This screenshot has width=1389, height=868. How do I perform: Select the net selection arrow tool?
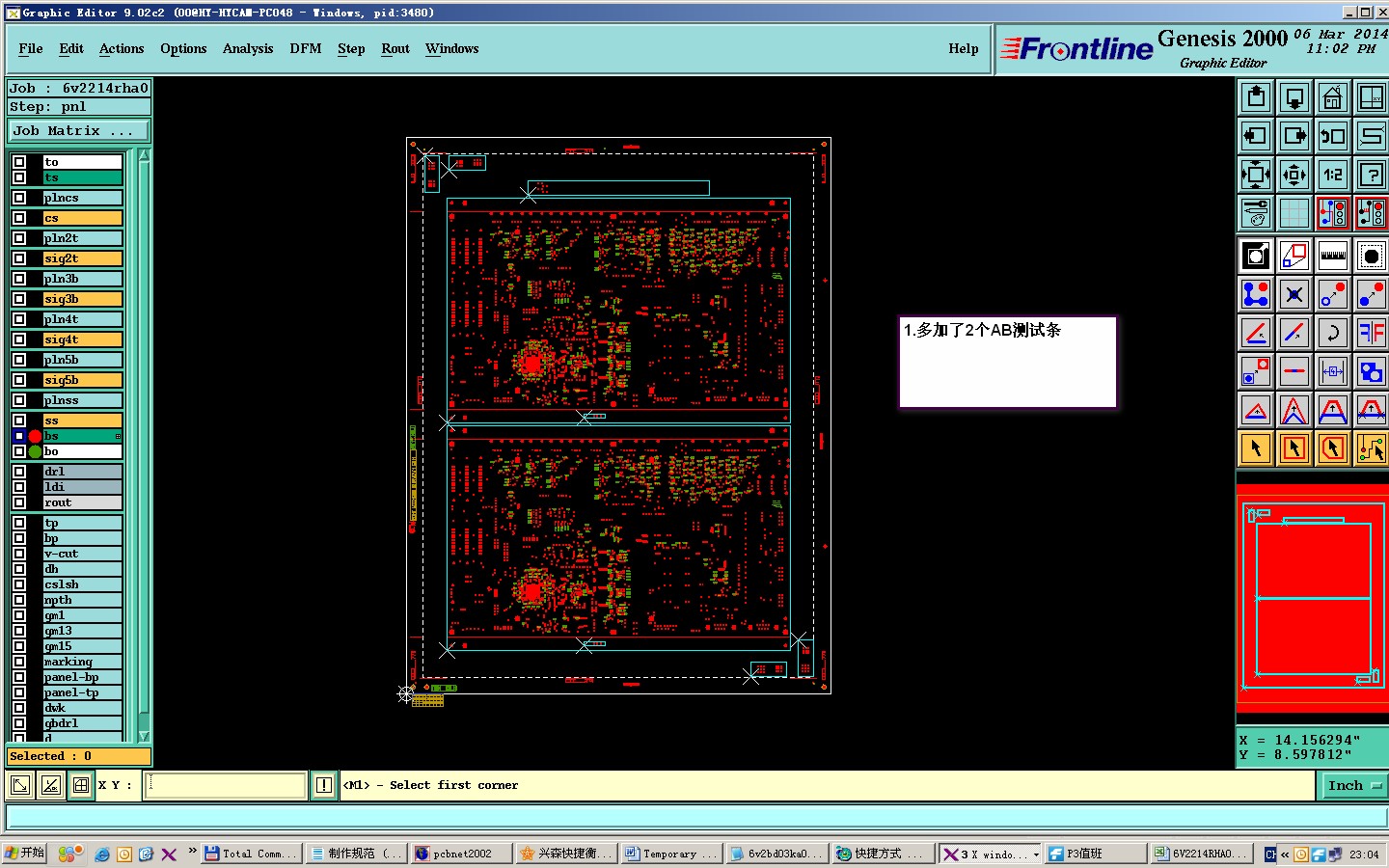tap(1372, 448)
